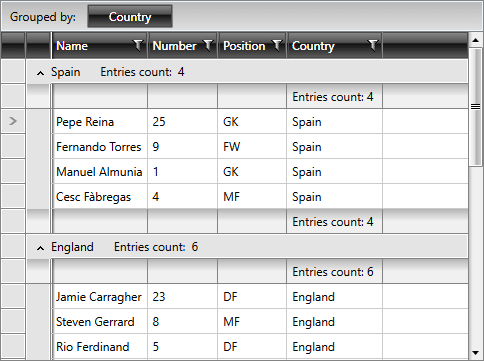484x361 pixels.
Task: Click GK position in Pepe Reina row
Action: (252, 121)
